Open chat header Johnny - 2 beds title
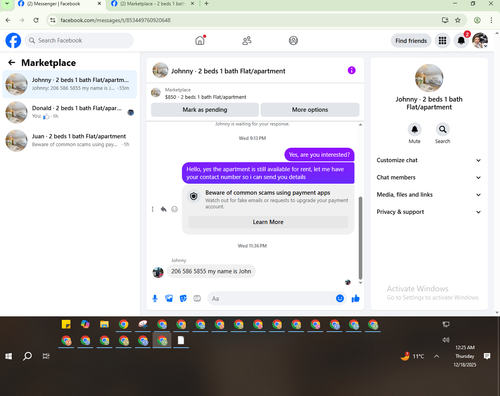This screenshot has height=396, width=500. tap(228, 71)
